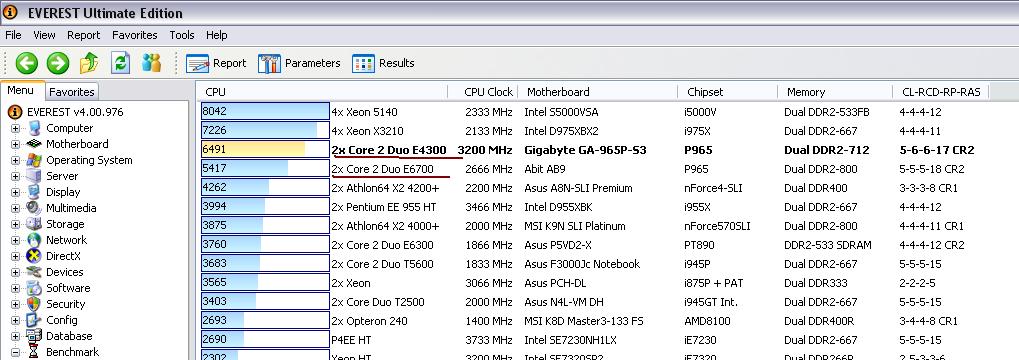This screenshot has width=1019, height=360.
Task: Click the DirectX tree icon
Action: pyautogui.click(x=34, y=256)
